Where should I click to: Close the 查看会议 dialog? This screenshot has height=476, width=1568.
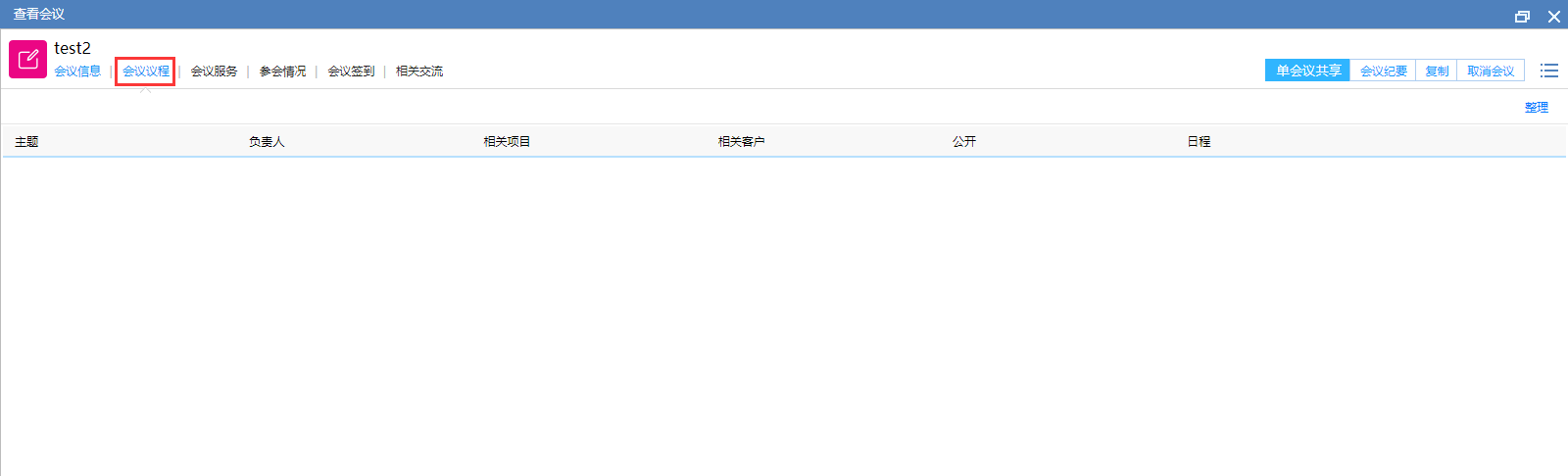point(1553,16)
